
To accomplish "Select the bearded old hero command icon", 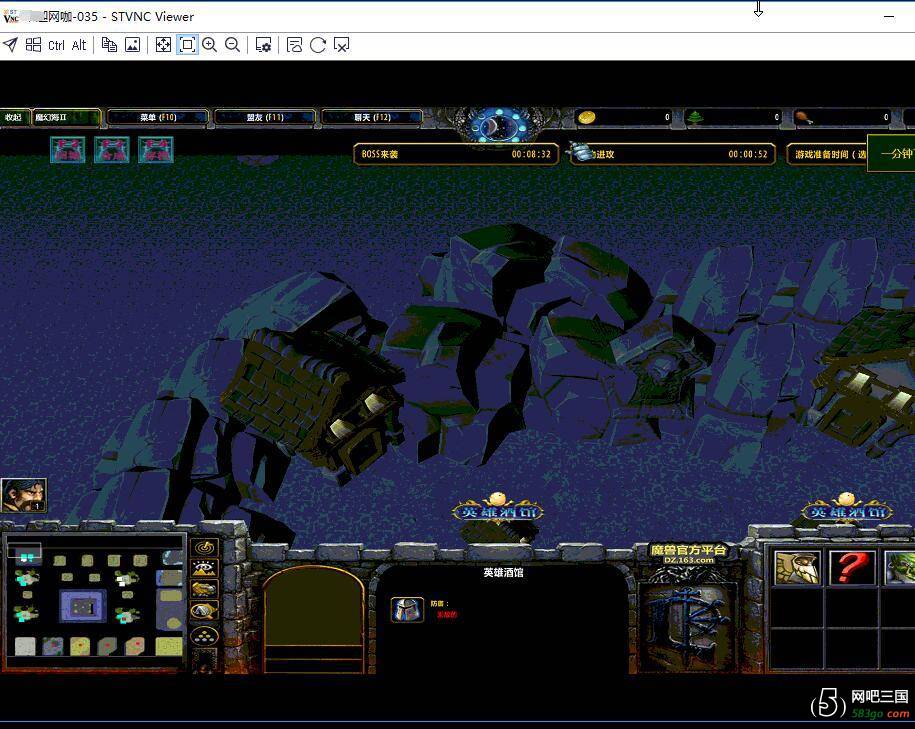I will (797, 567).
